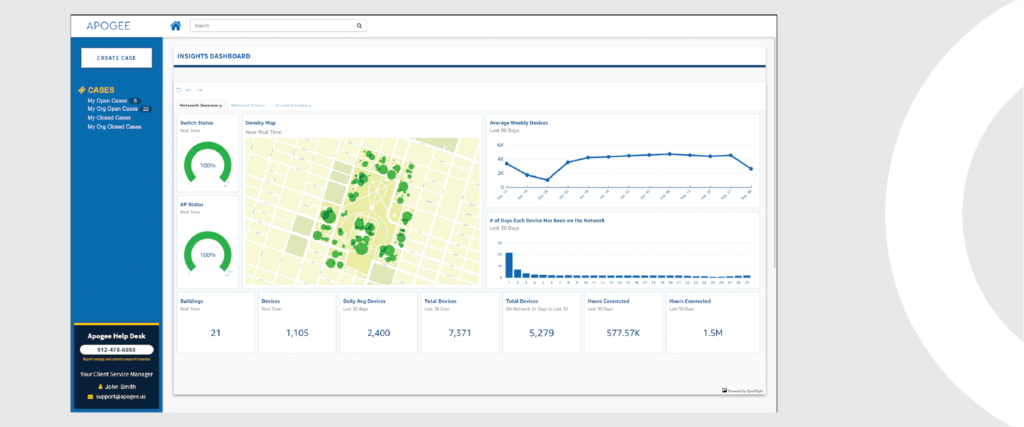This screenshot has height=427, width=1024.
Task: Click the search magnifier icon
Action: [359, 25]
